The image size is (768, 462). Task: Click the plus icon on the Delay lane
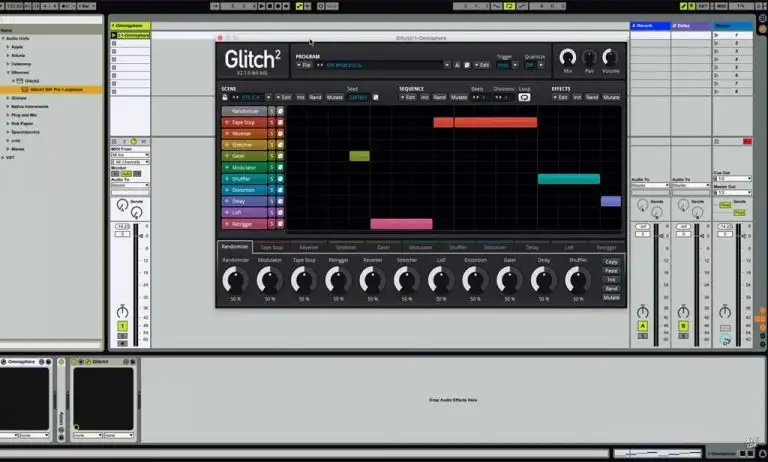[227, 201]
